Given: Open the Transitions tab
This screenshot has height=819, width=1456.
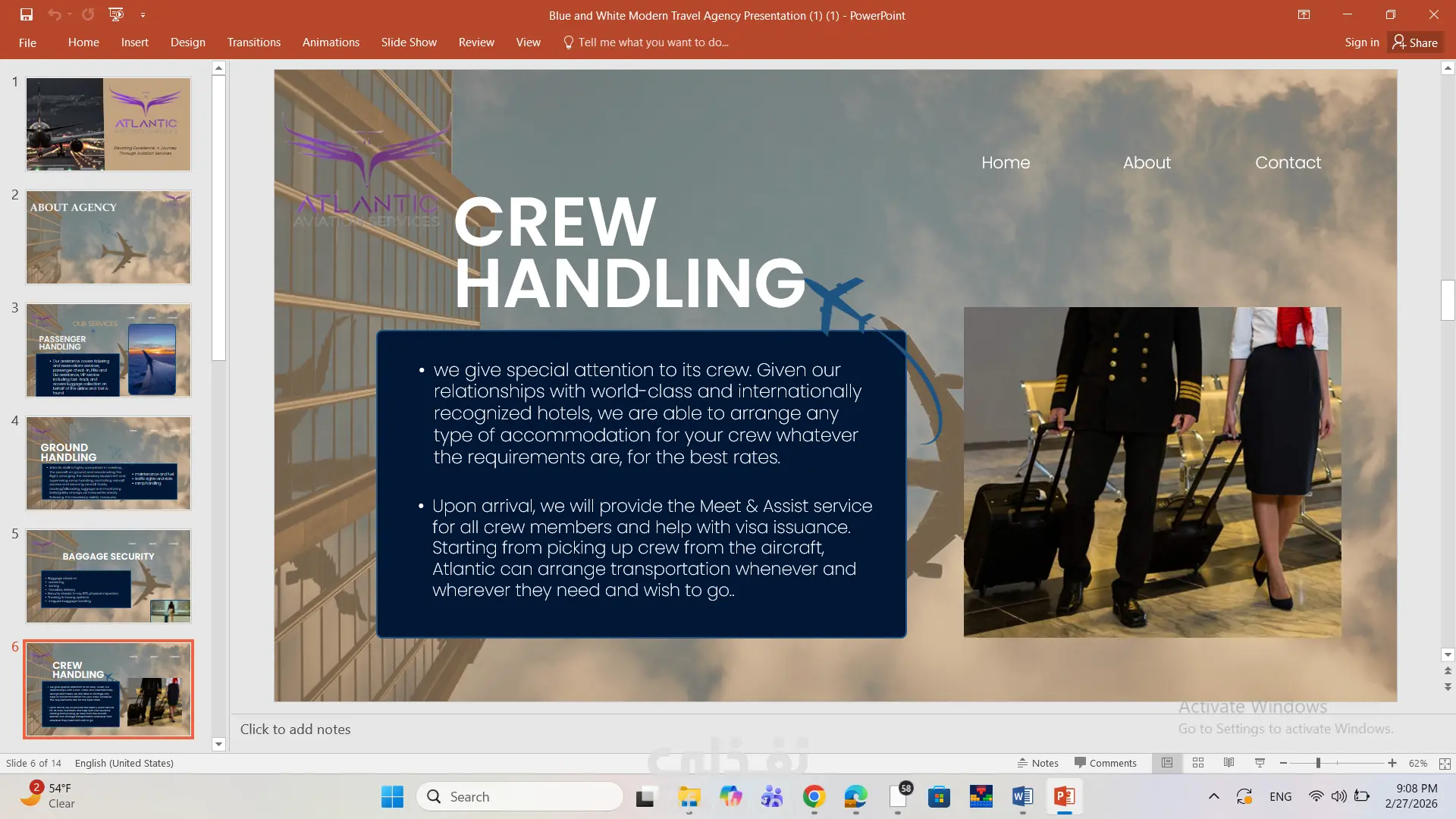Looking at the screenshot, I should pos(253,42).
